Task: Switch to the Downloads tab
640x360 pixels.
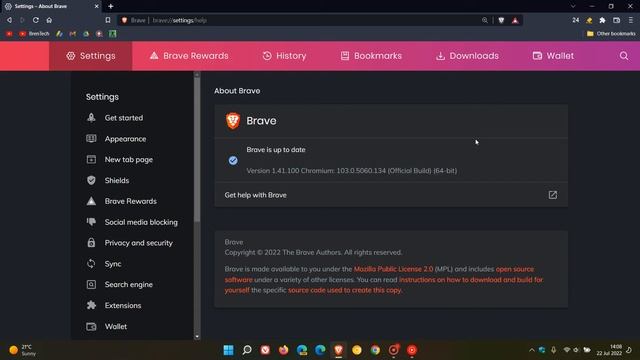Action: click(x=467, y=56)
